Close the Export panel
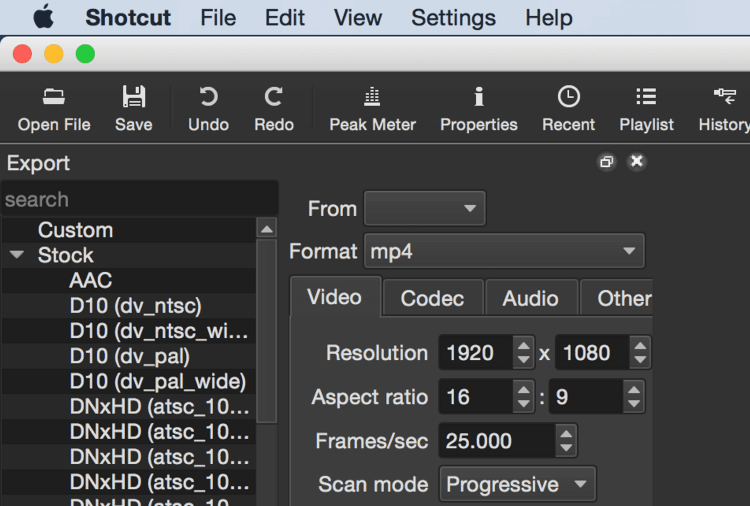 coord(637,162)
